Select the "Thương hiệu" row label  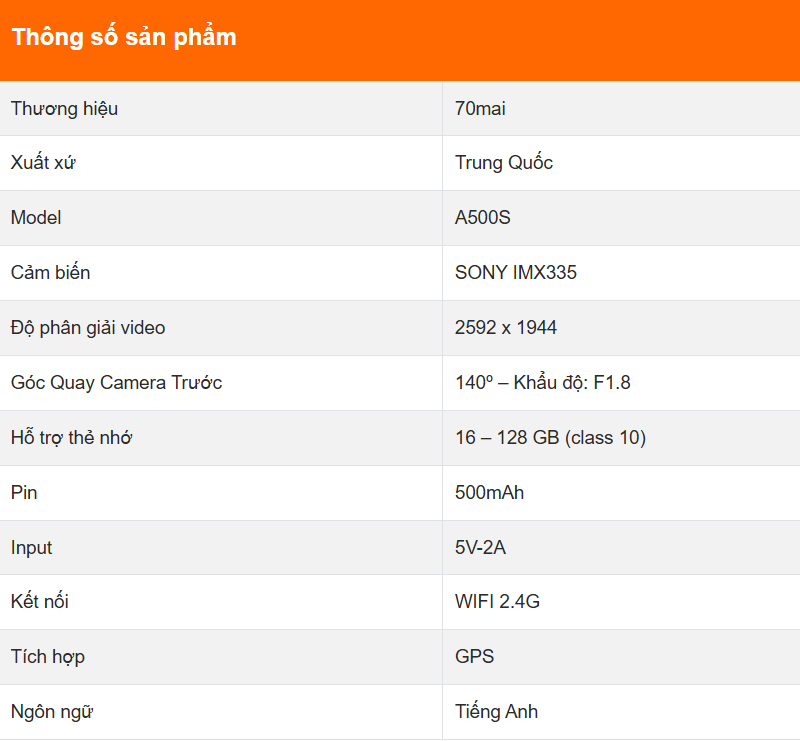(64, 108)
